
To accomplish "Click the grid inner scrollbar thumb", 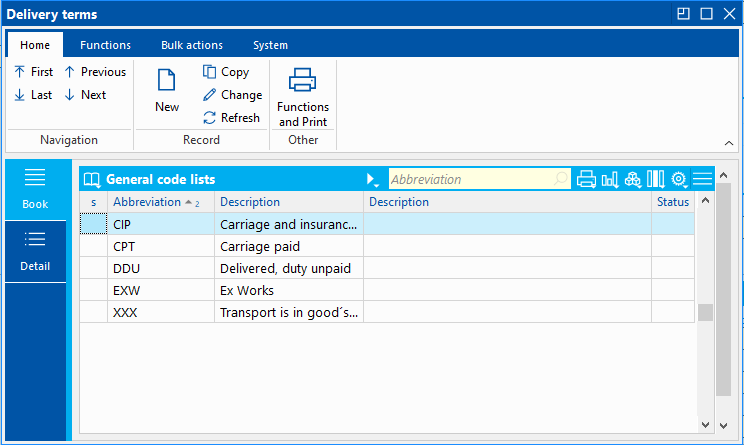I will click(x=705, y=312).
